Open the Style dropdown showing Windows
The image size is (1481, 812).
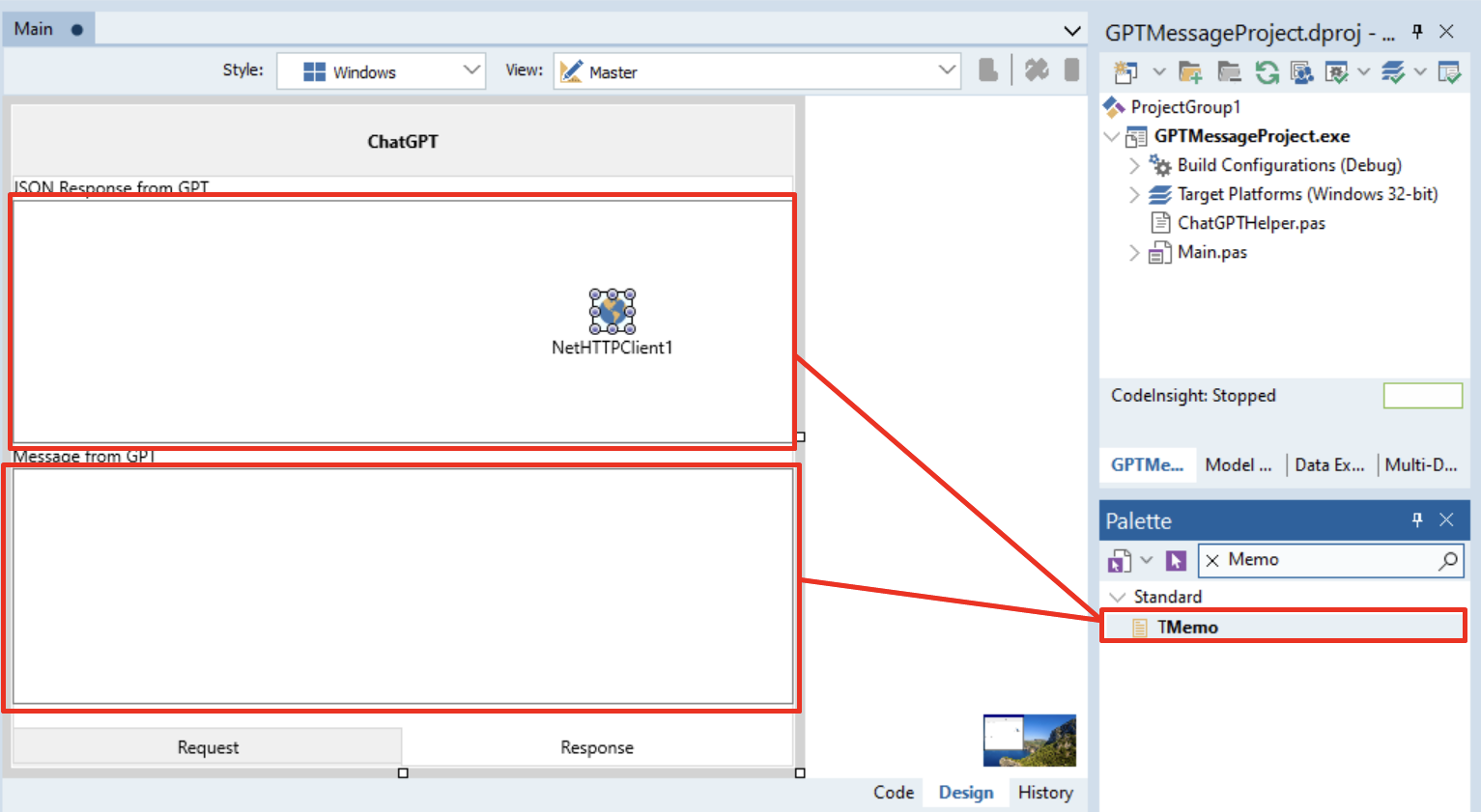(x=381, y=70)
